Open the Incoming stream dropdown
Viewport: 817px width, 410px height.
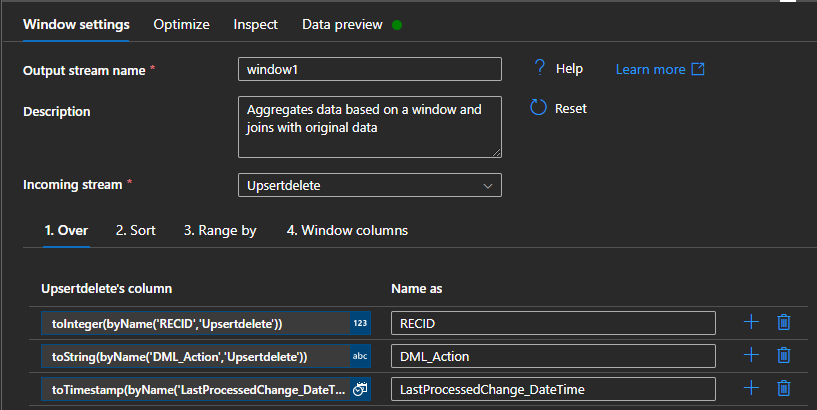tap(370, 185)
